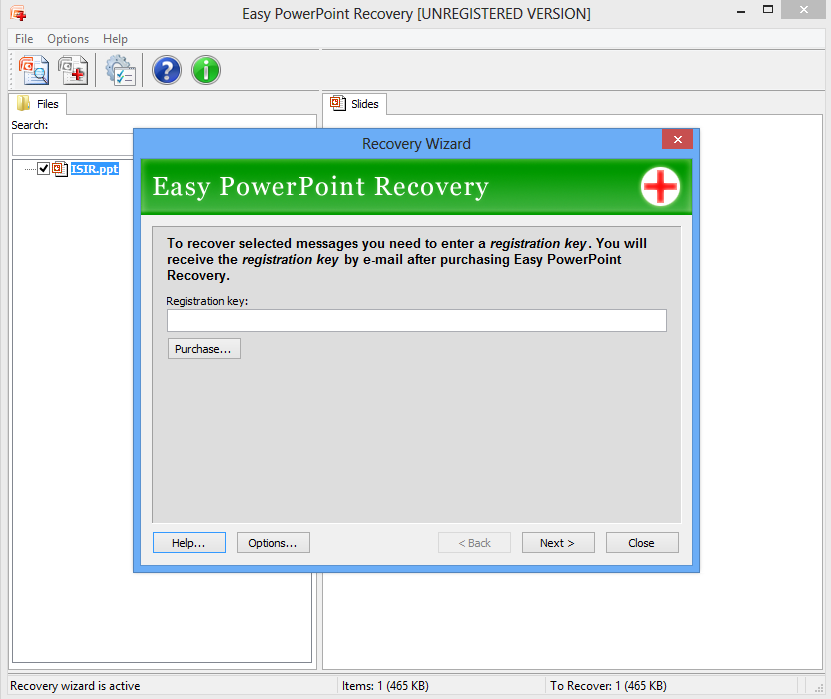Screen dimensions: 831x699
Task: Switch to the Files tab
Action: click(38, 104)
